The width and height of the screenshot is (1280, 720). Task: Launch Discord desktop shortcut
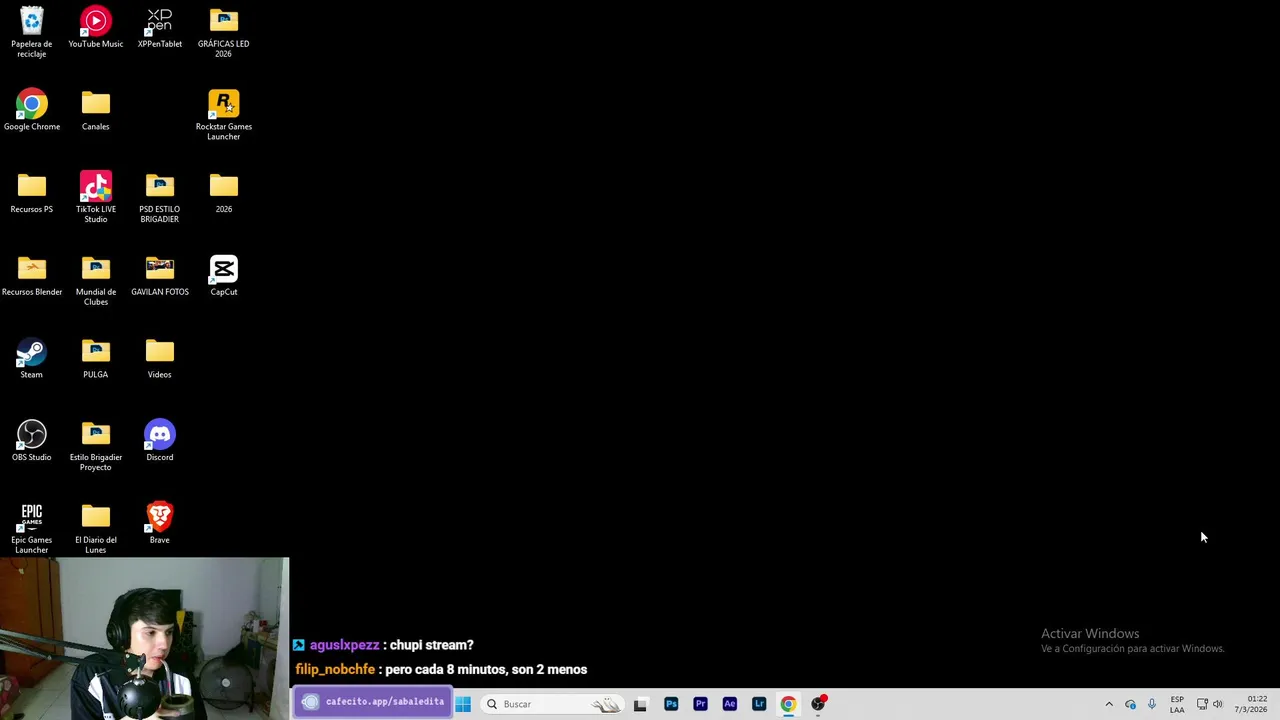(160, 441)
